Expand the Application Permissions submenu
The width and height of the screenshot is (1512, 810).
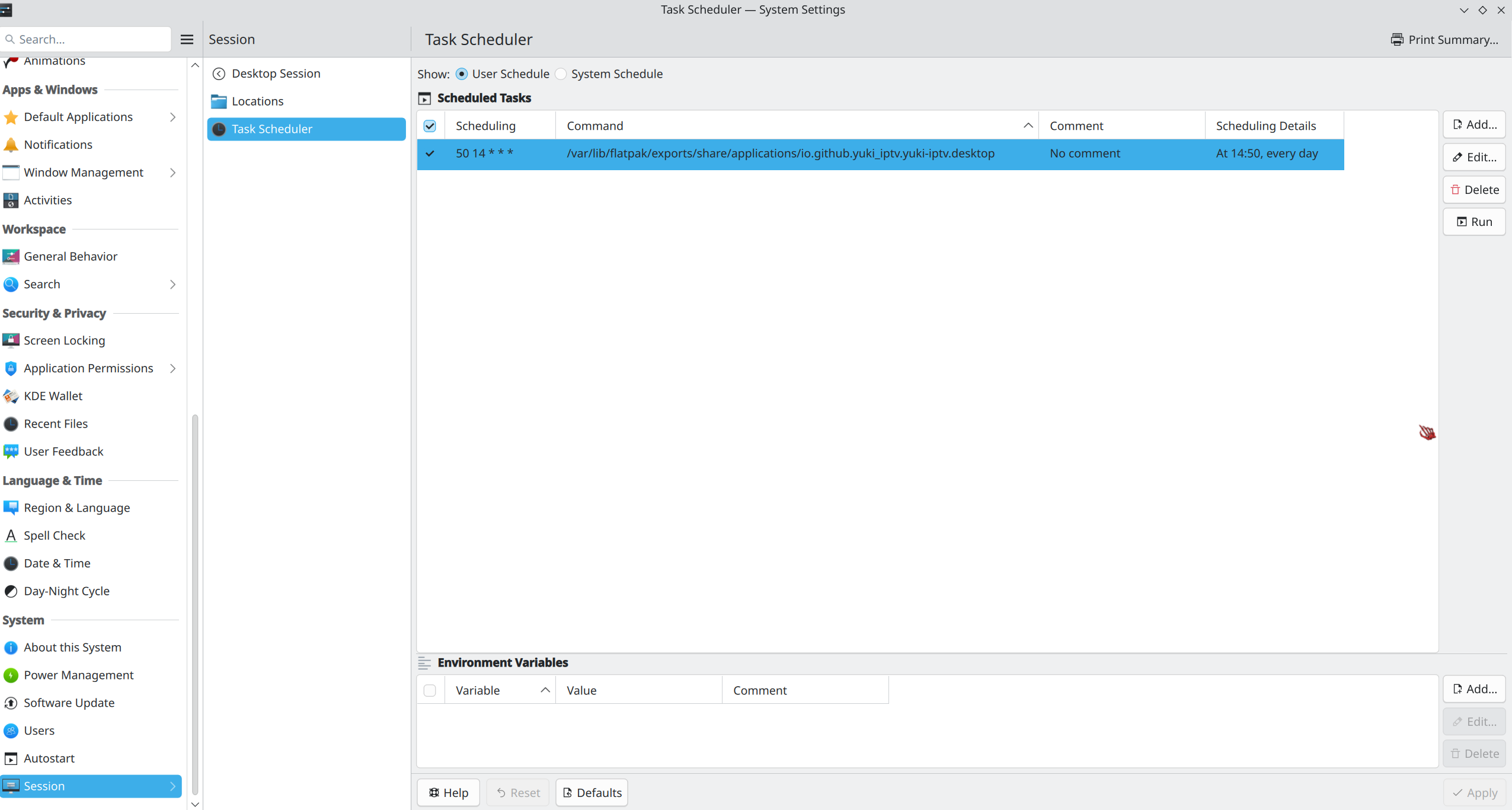(x=172, y=368)
